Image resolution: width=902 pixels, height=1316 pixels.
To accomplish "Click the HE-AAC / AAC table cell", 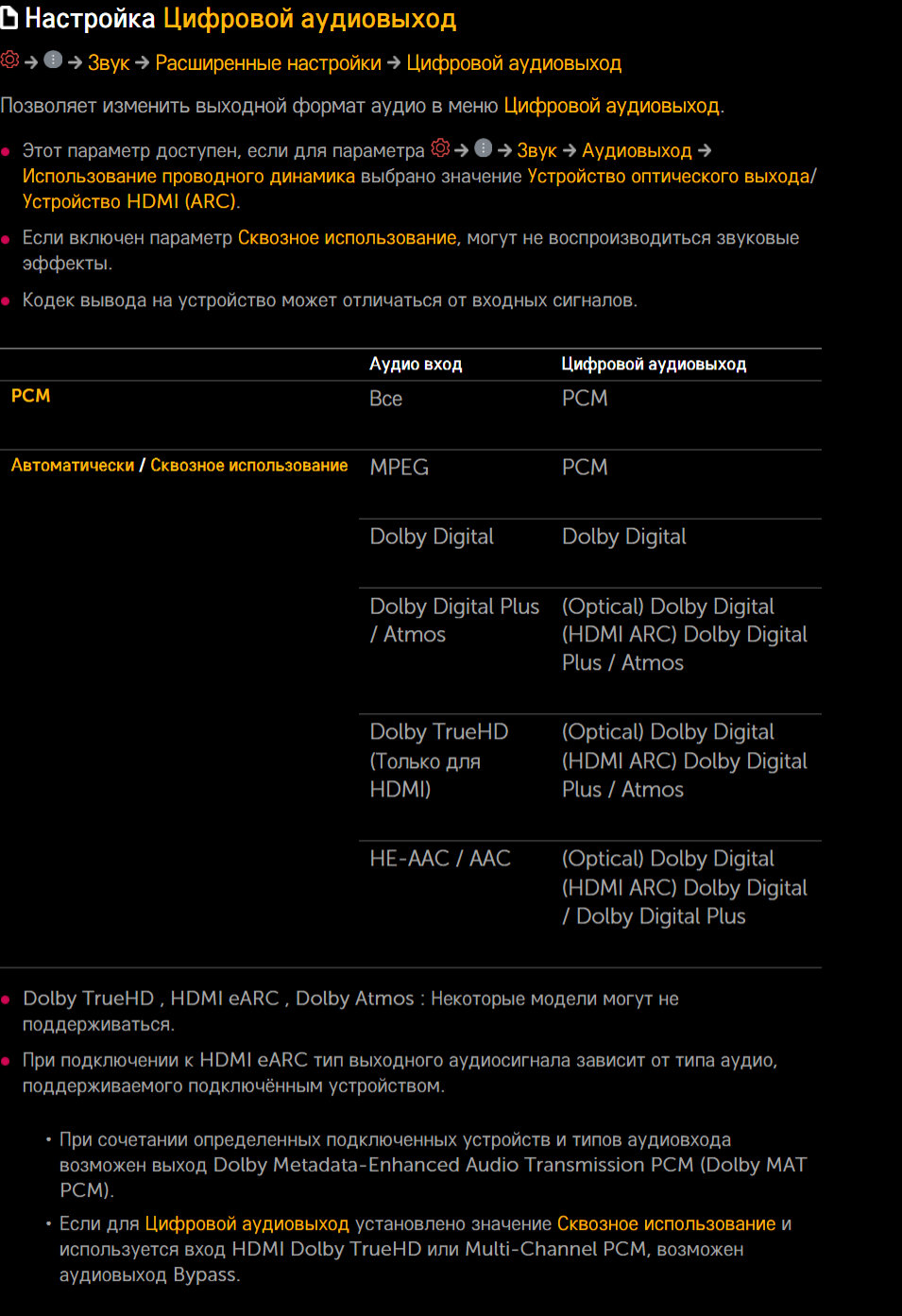I will coord(439,859).
